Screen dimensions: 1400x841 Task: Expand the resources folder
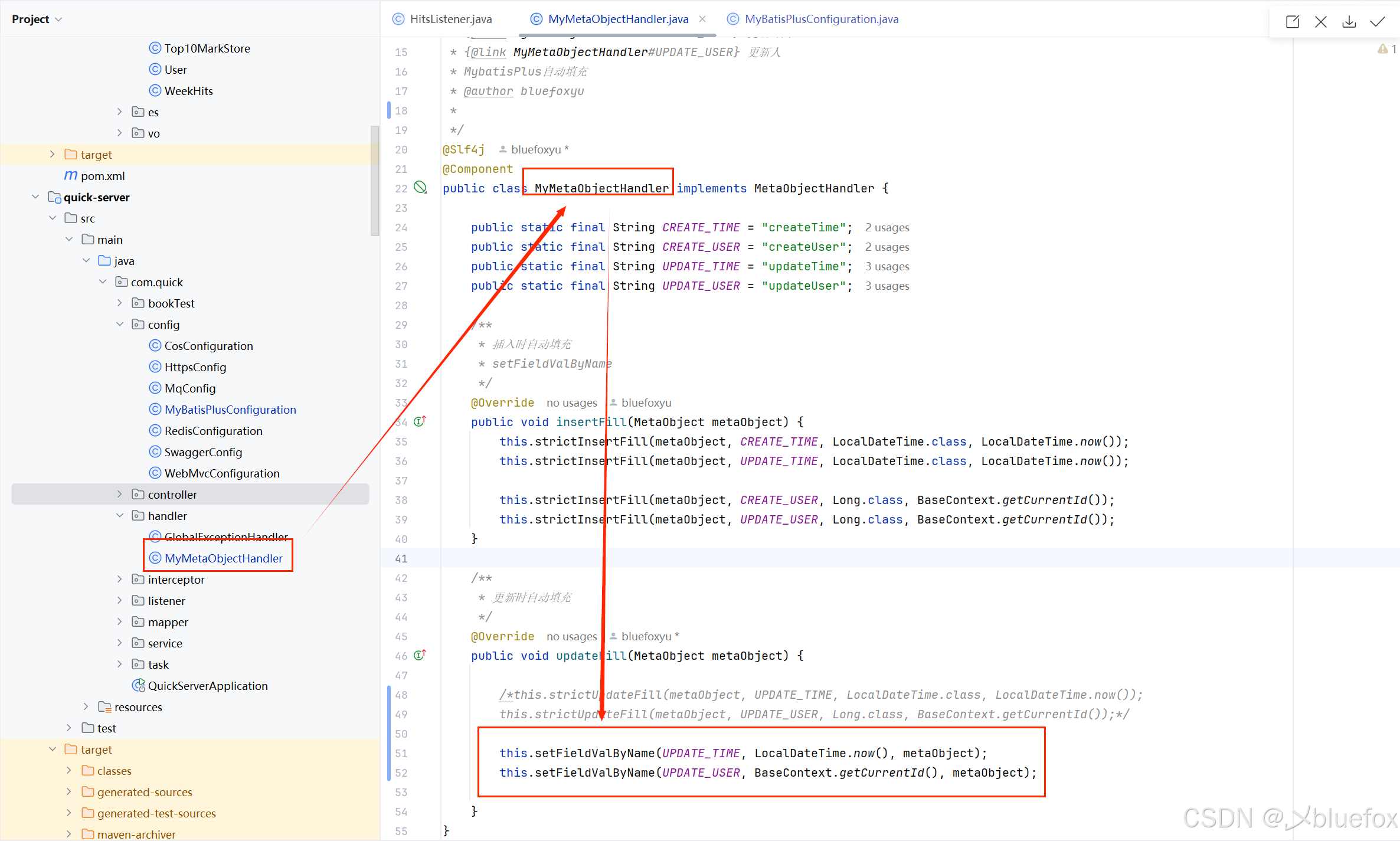[x=86, y=706]
